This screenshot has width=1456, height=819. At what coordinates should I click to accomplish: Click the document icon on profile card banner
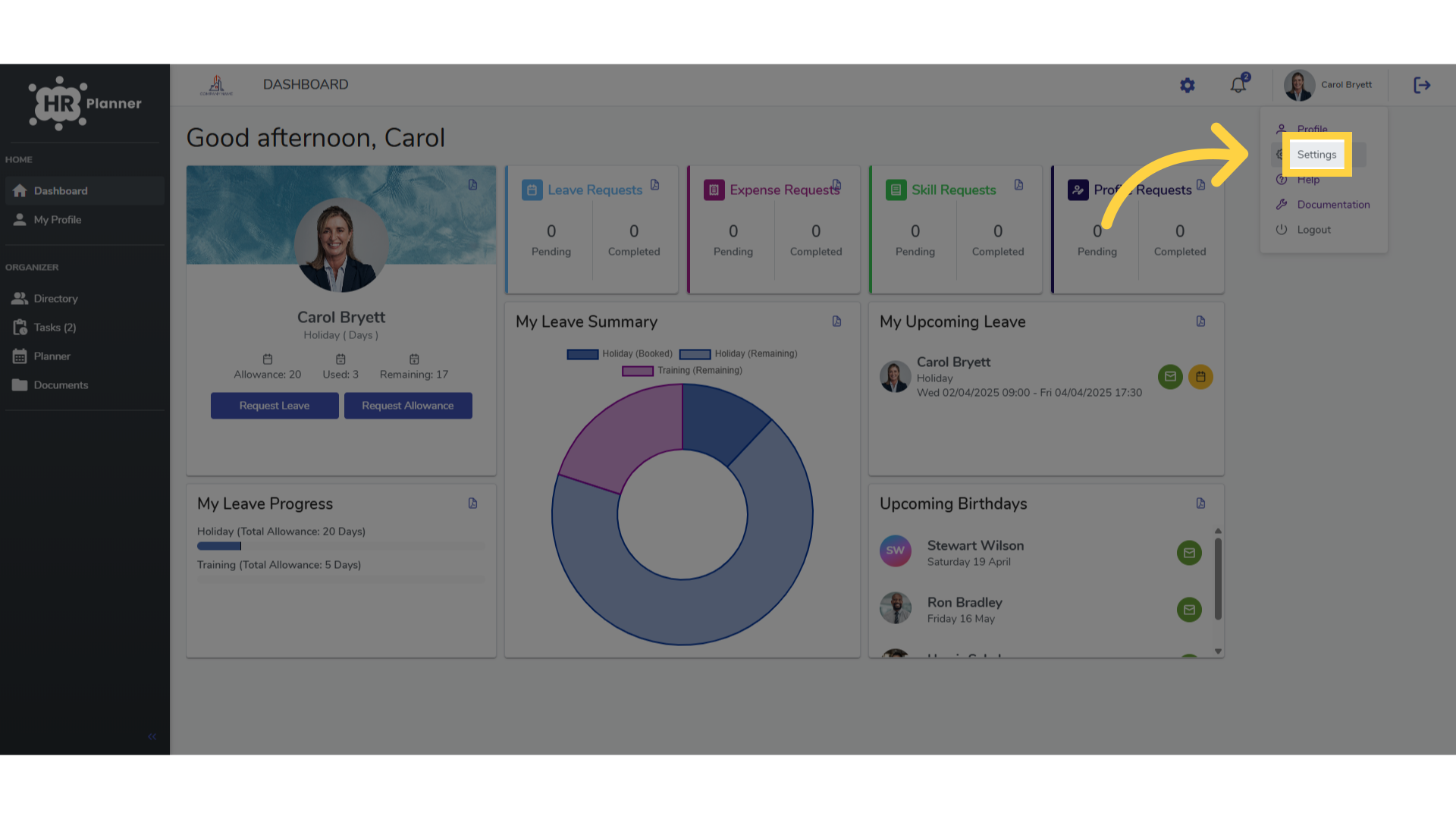[x=473, y=185]
